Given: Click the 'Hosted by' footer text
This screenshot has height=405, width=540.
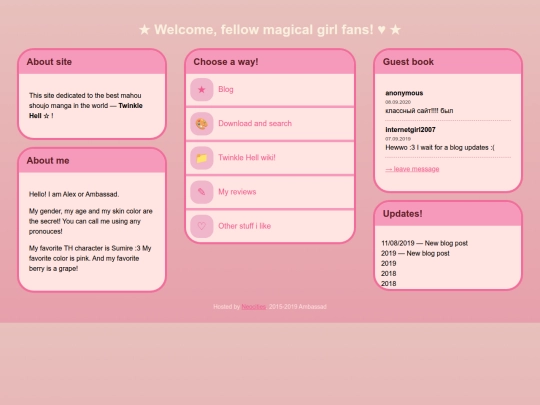Looking at the screenshot, I should click(226, 307).
